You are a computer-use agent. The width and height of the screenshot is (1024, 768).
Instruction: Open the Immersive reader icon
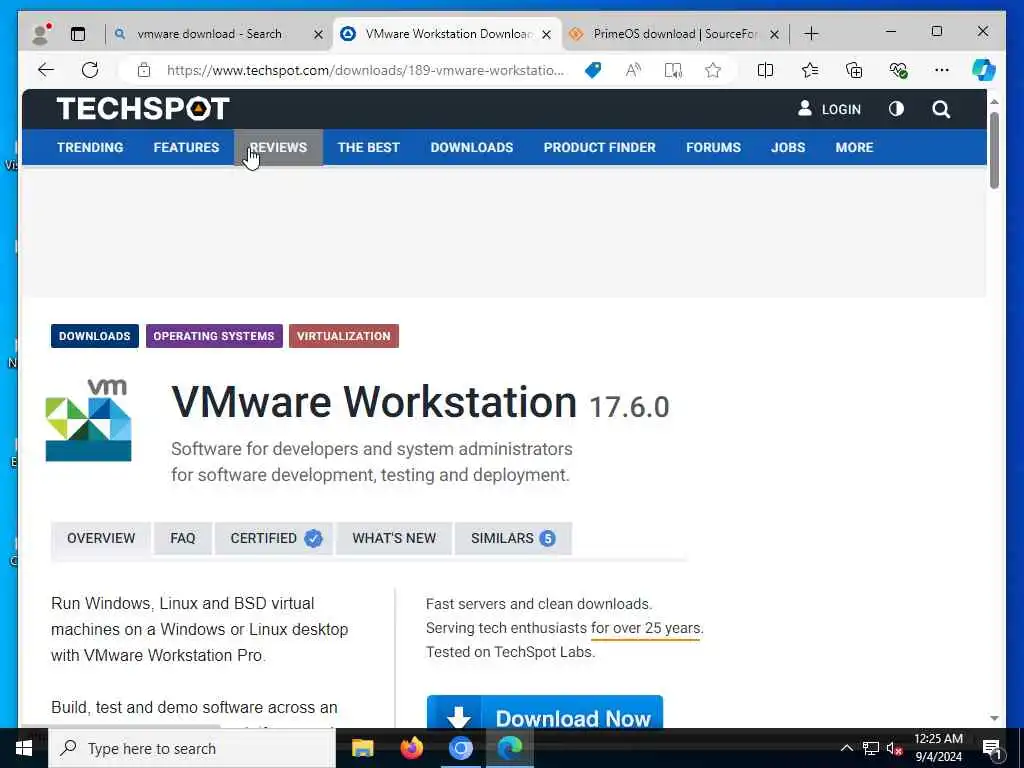coord(673,70)
